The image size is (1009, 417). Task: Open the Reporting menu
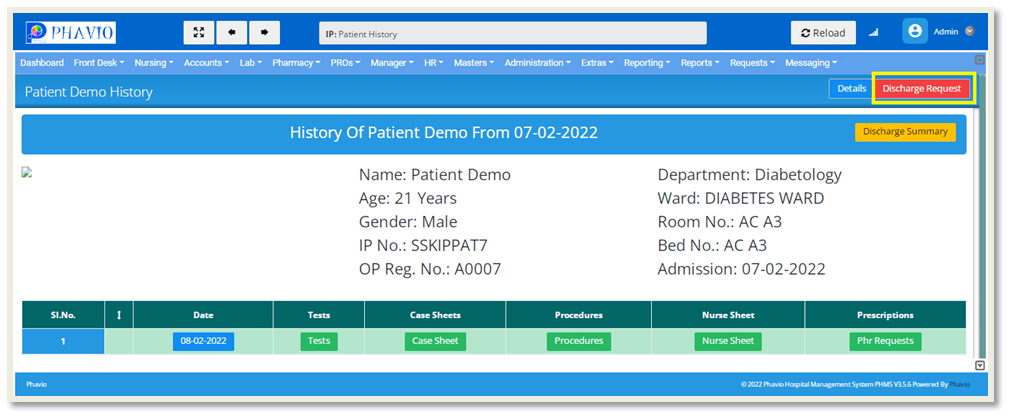coord(647,63)
